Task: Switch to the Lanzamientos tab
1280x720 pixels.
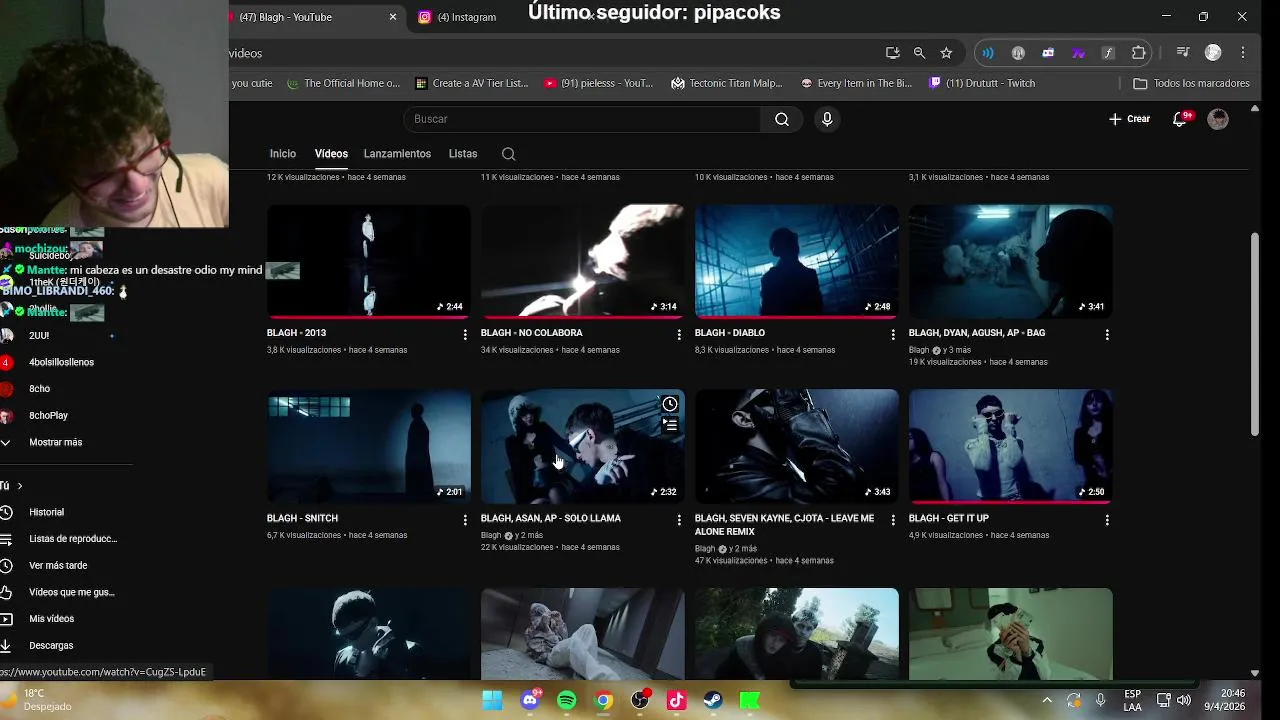Action: [397, 154]
